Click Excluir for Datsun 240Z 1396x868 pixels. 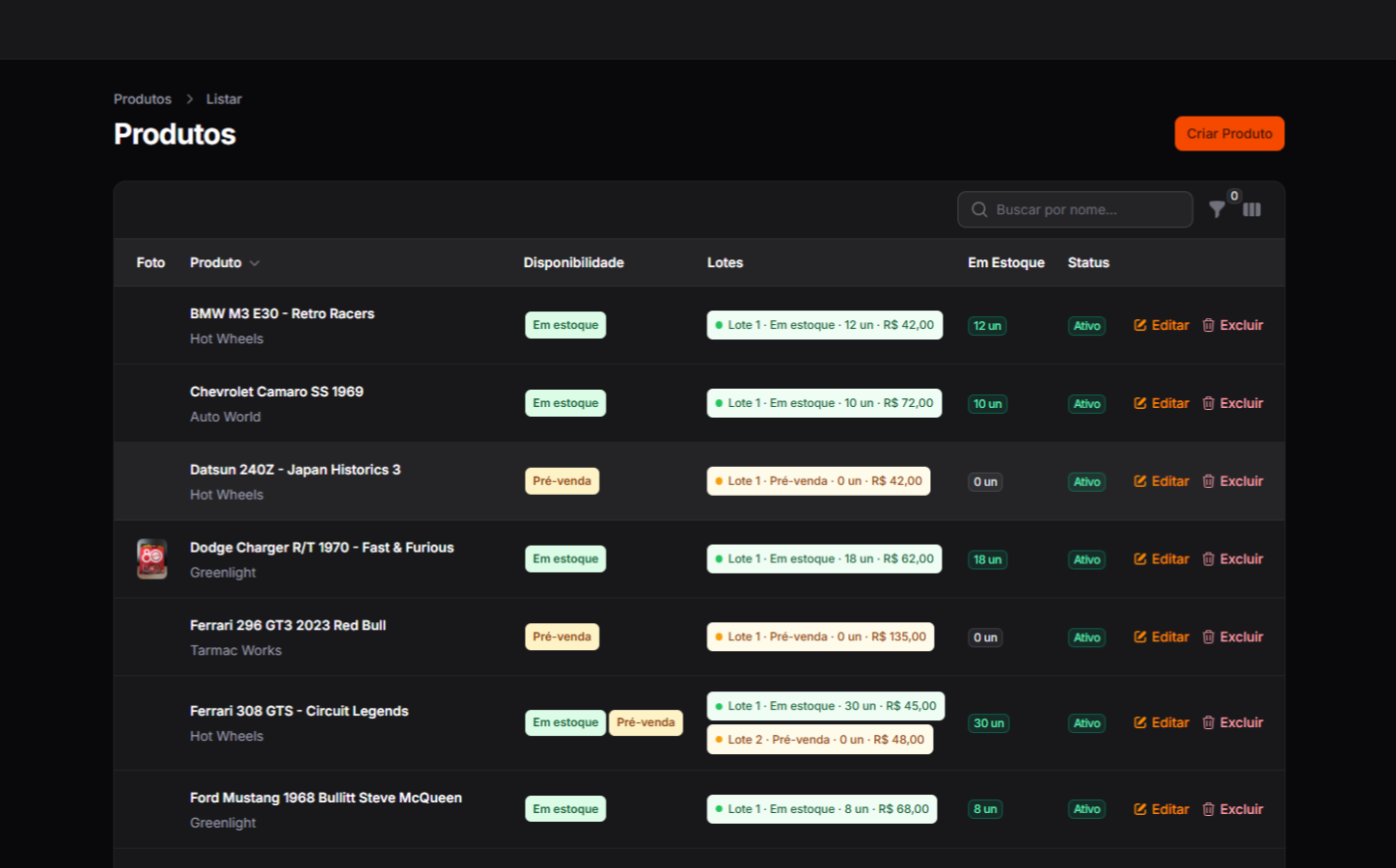point(1233,481)
